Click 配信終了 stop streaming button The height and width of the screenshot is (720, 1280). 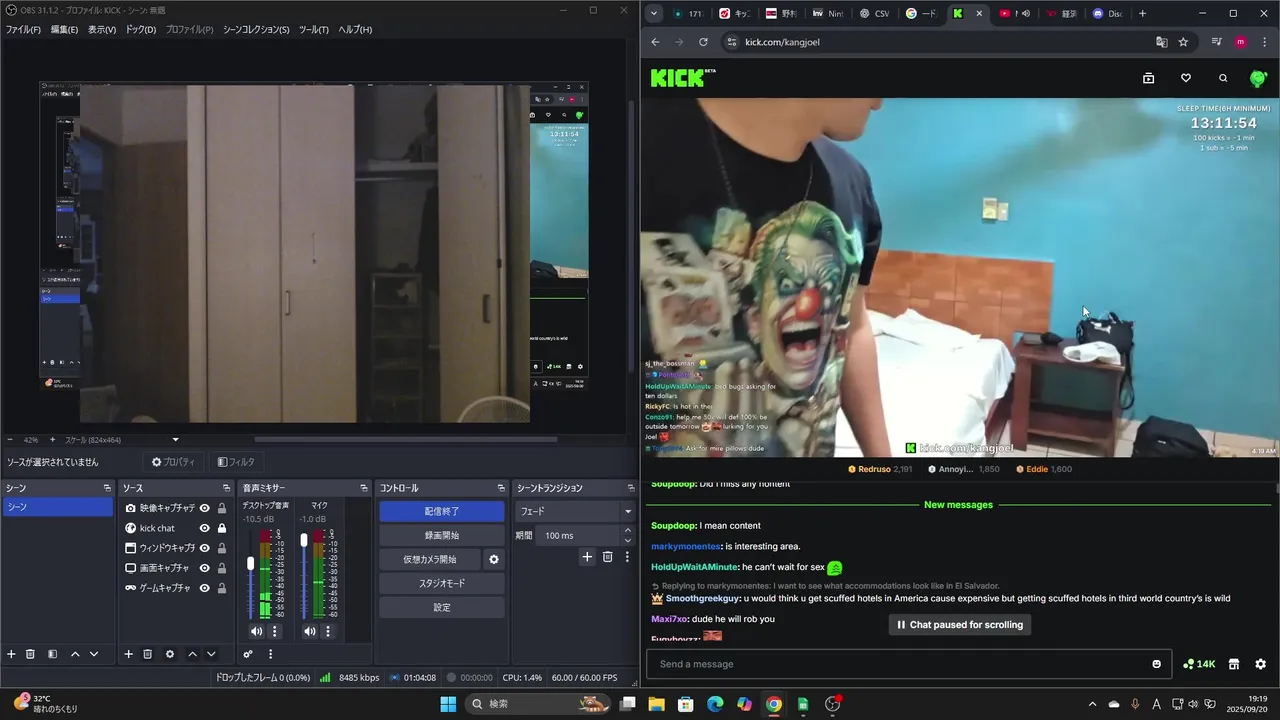pos(442,511)
